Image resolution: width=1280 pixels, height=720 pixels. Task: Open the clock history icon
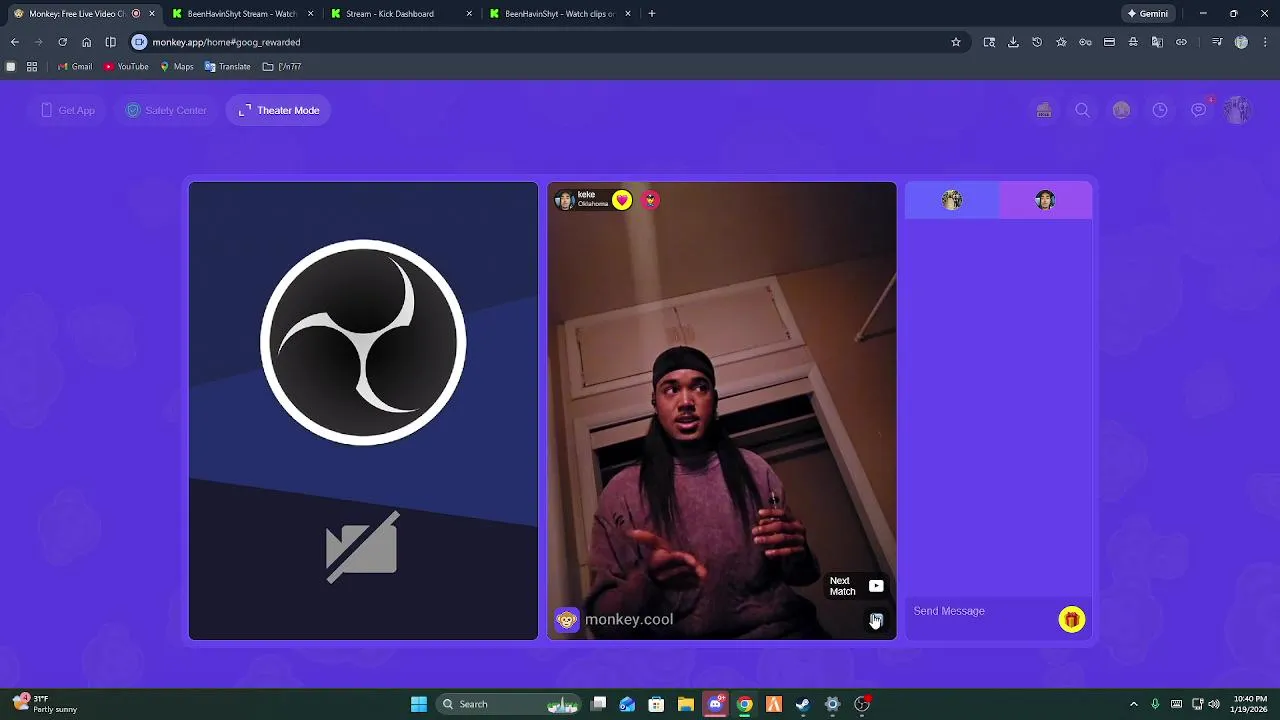(x=1160, y=110)
